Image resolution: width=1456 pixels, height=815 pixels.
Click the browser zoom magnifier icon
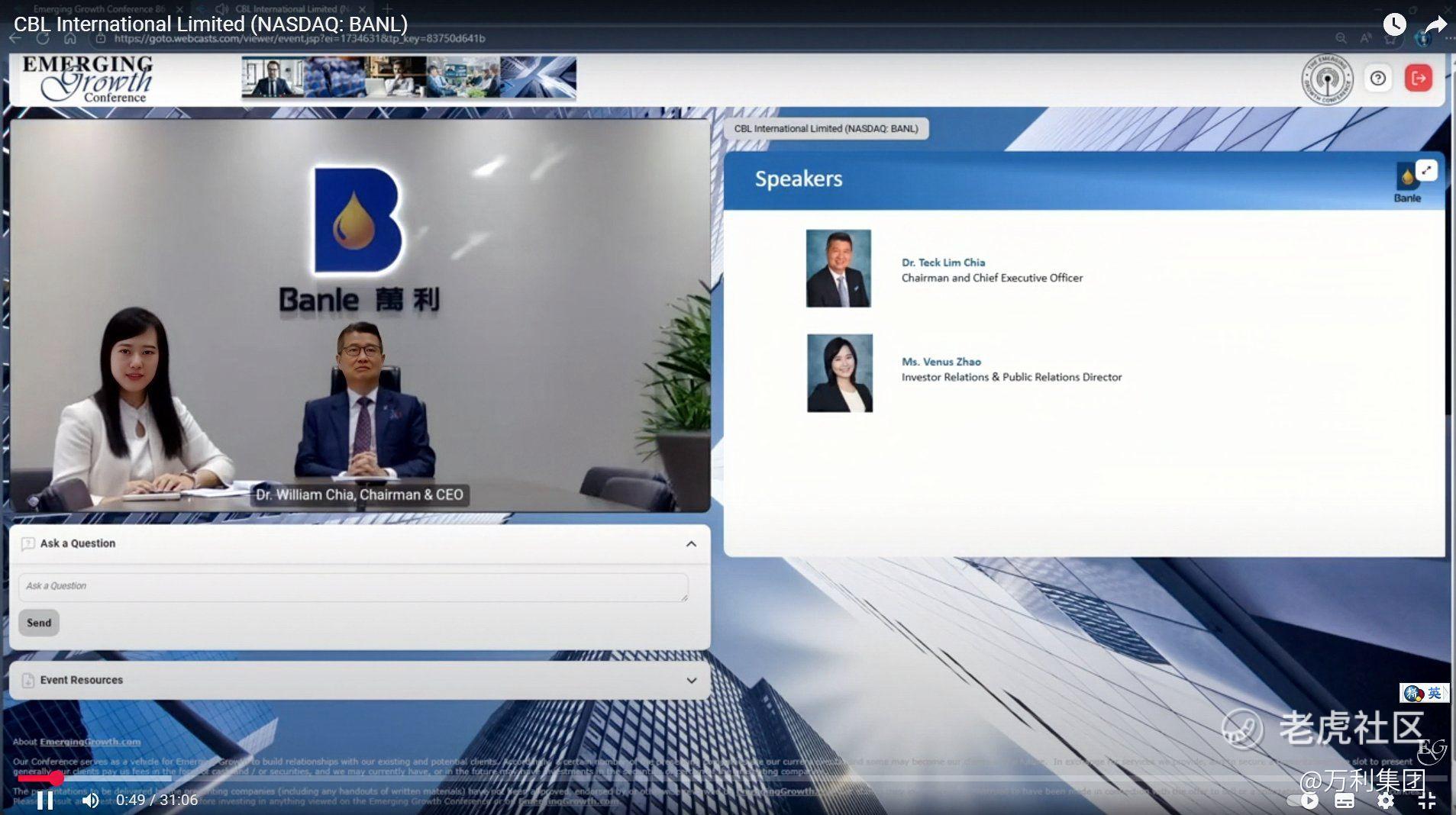[1341, 38]
